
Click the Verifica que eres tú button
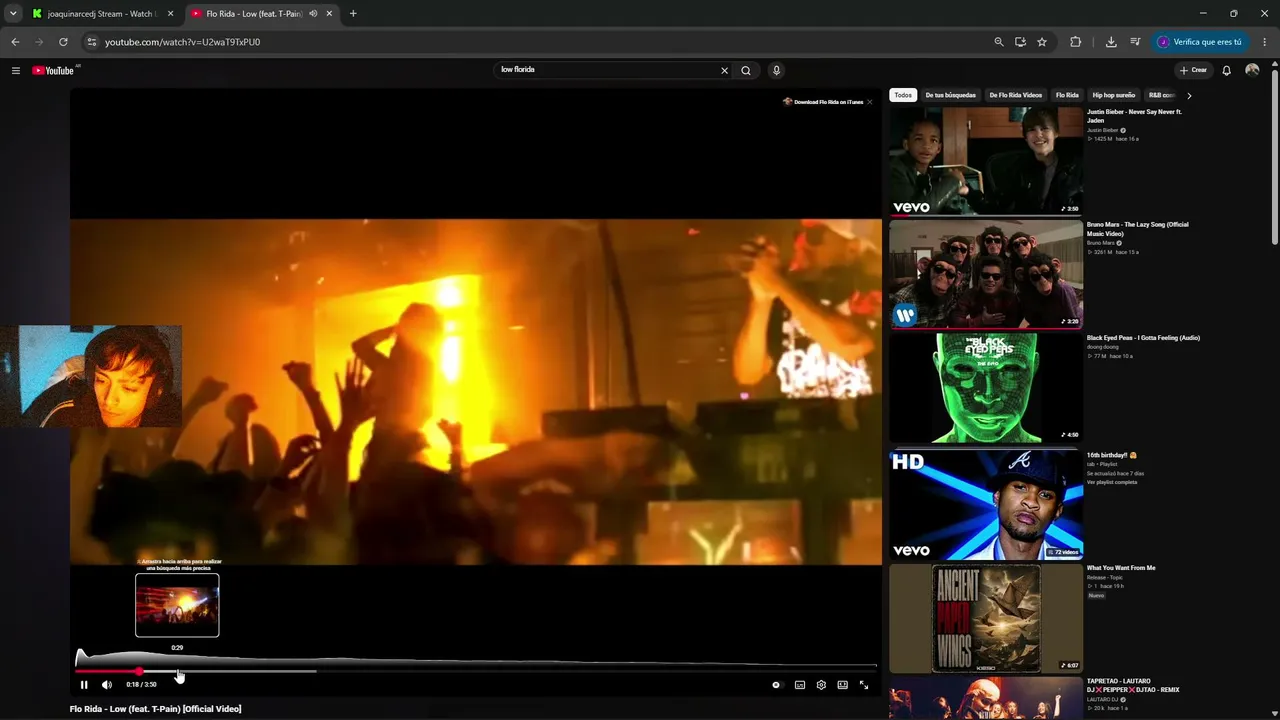coord(1199,42)
